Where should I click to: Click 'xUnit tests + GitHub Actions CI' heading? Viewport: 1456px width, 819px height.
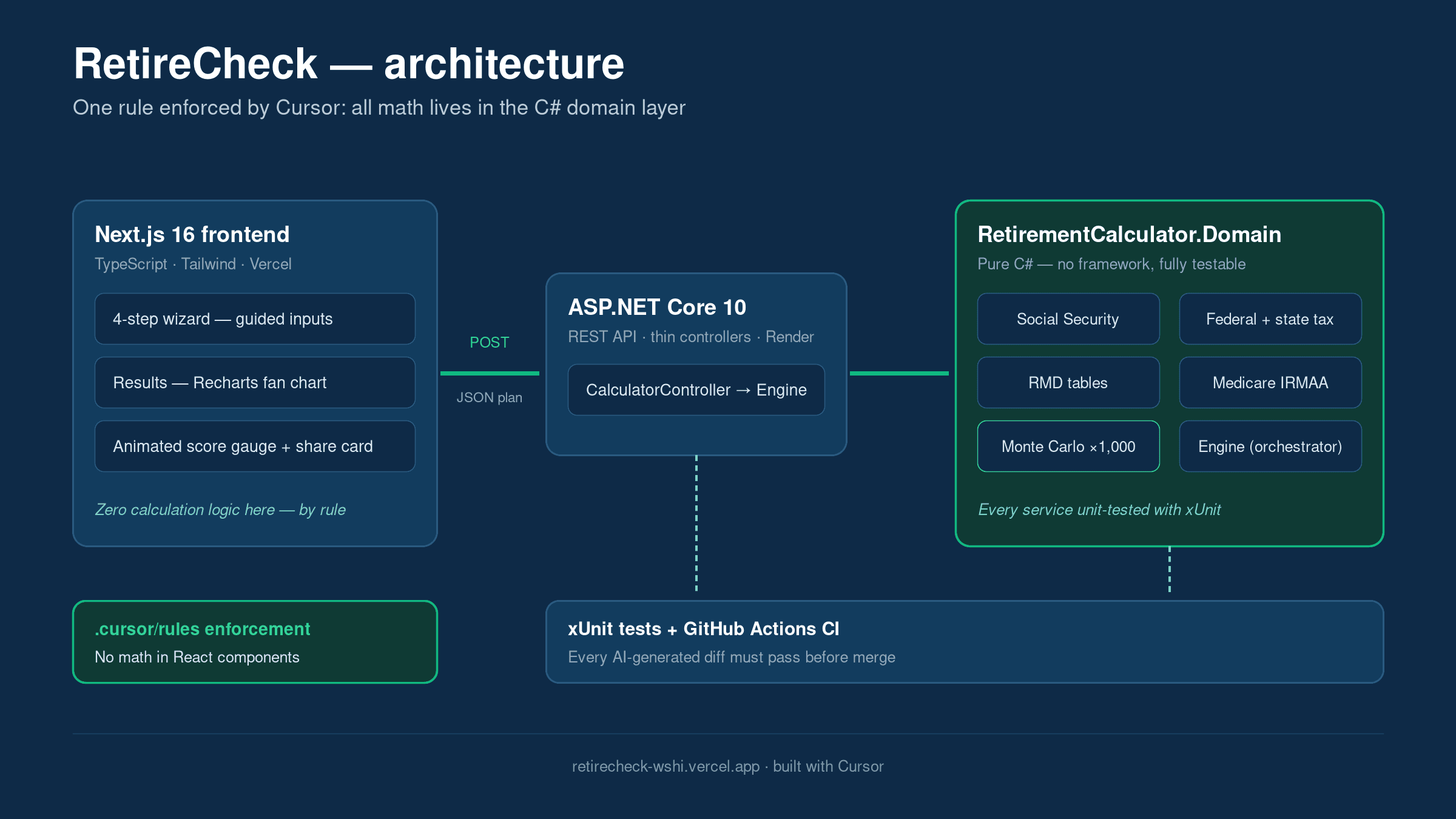704,629
